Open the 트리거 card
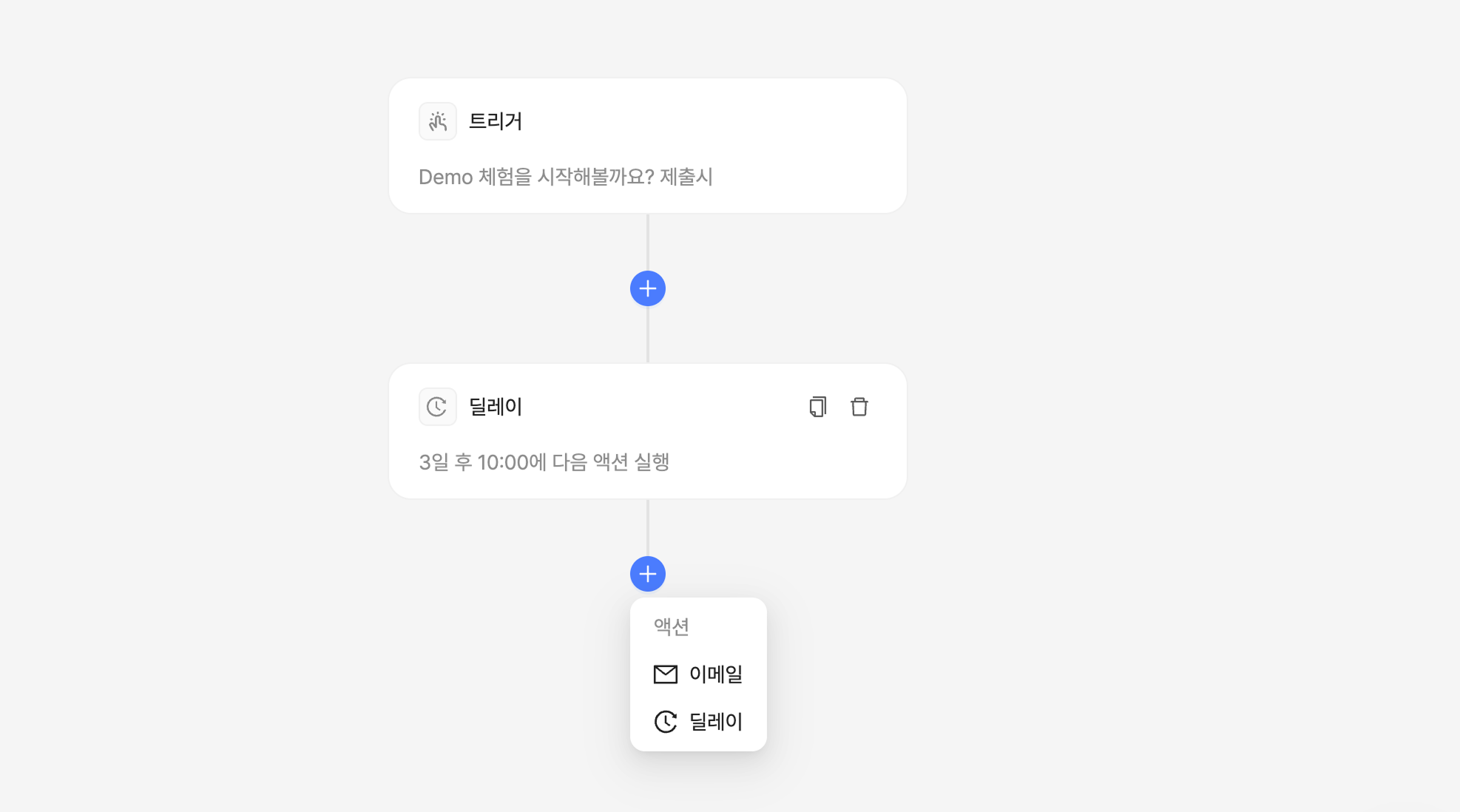 coord(648,146)
